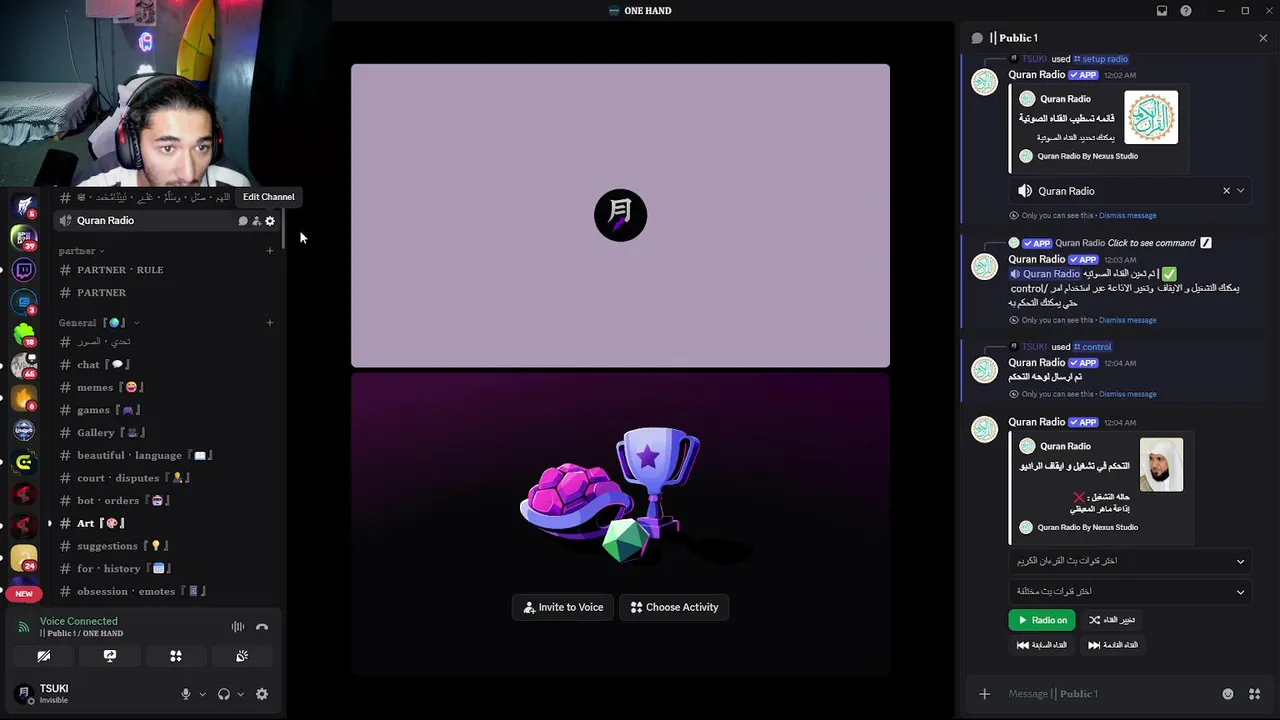Collapse the General category
The height and width of the screenshot is (720, 1280).
point(98,323)
